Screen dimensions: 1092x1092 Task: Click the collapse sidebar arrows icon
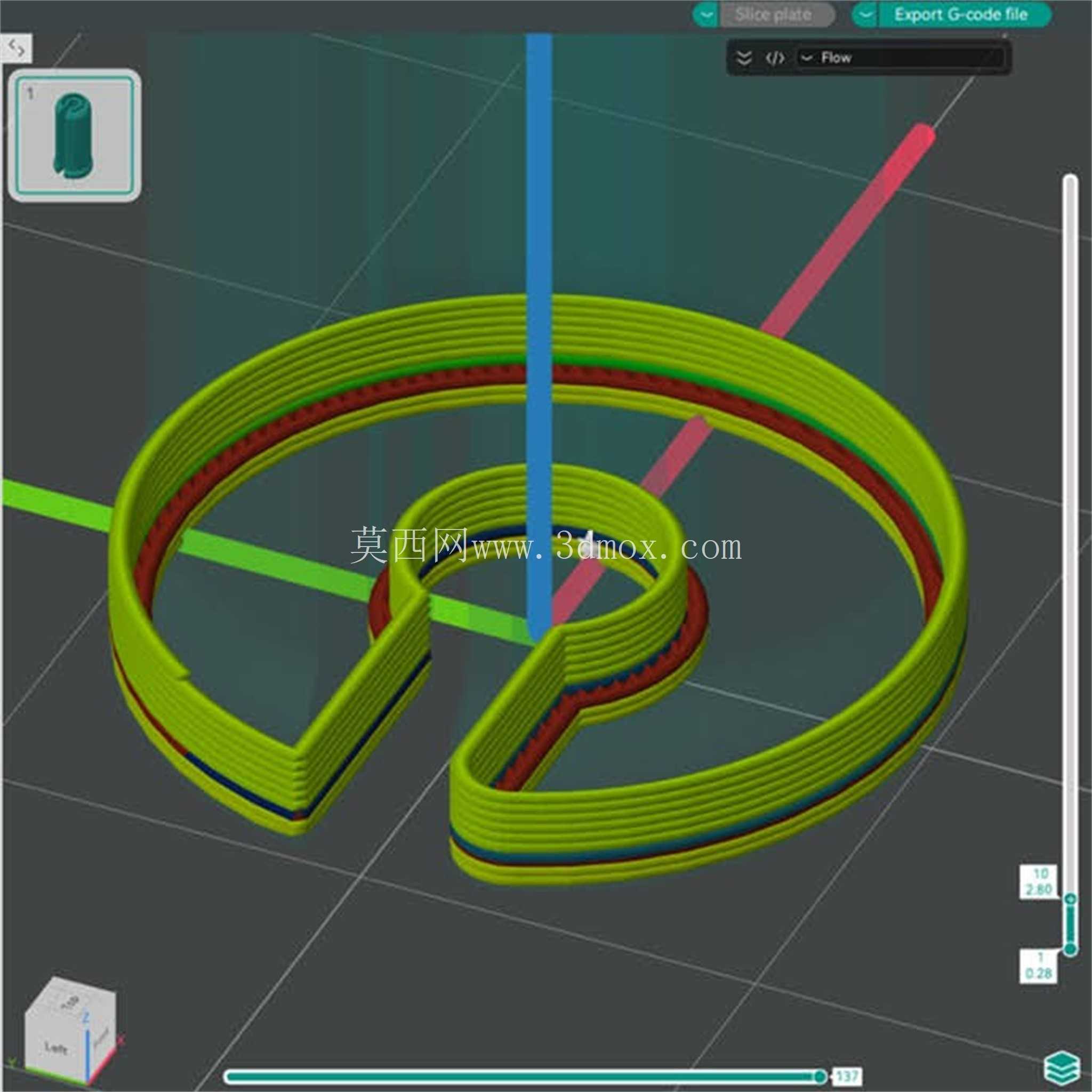point(17,49)
